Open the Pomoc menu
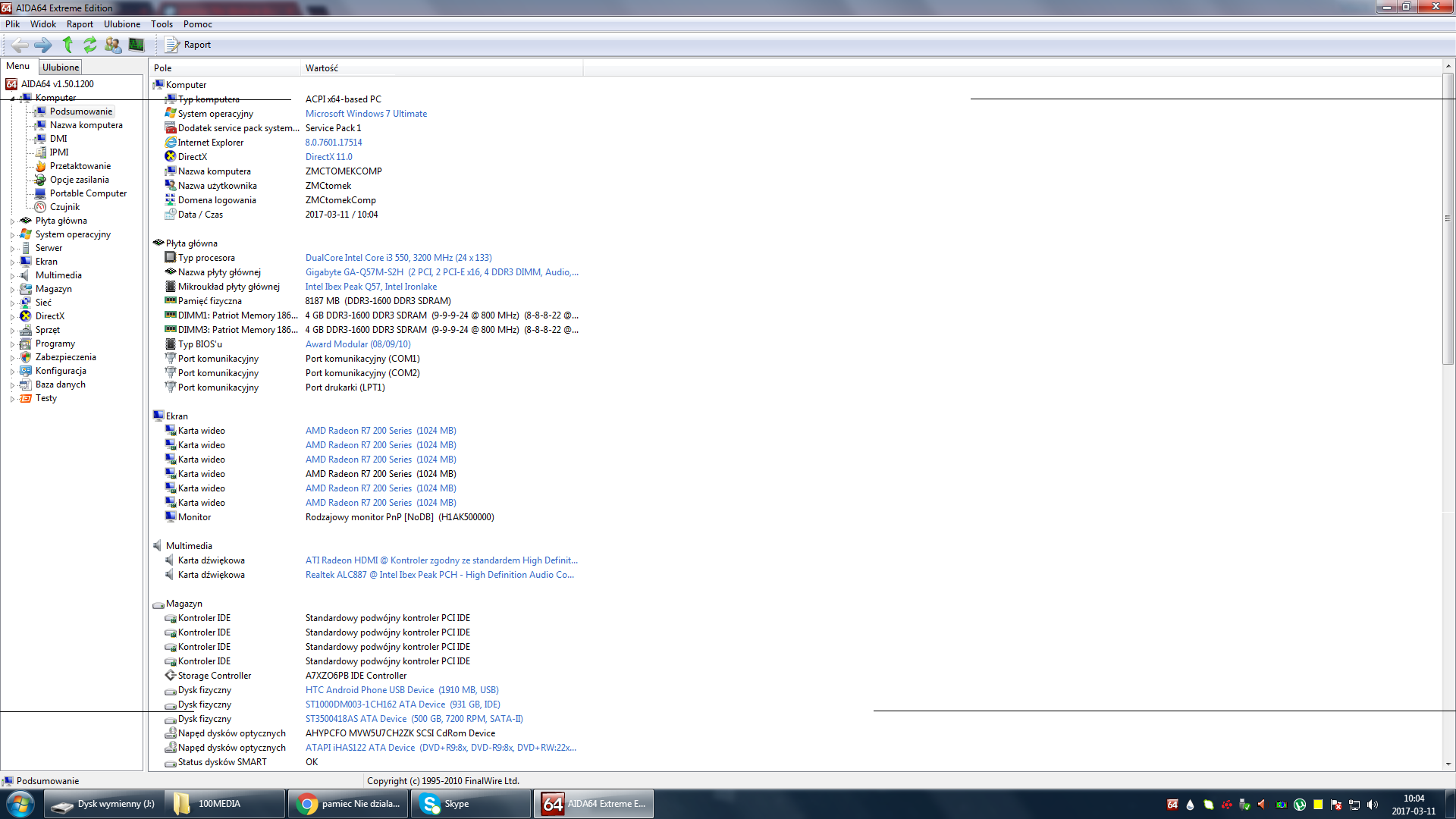The height and width of the screenshot is (819, 1456). (197, 24)
